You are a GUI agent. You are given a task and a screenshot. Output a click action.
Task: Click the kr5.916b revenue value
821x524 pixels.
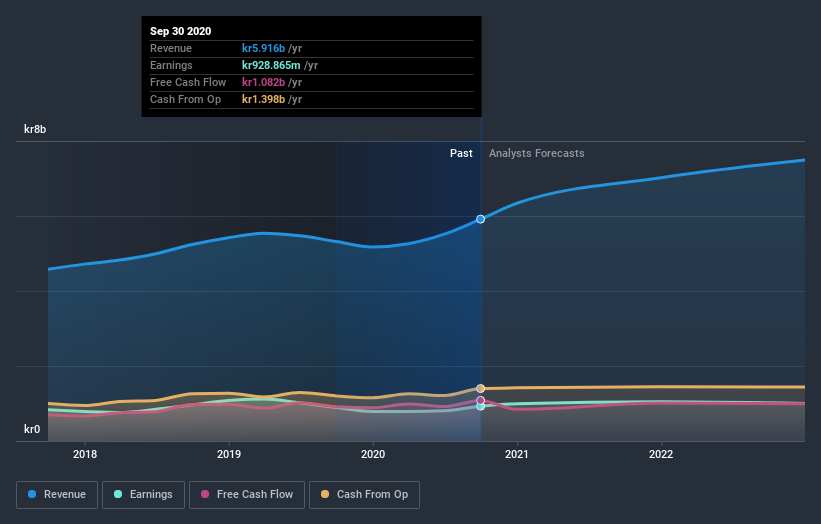click(x=263, y=48)
